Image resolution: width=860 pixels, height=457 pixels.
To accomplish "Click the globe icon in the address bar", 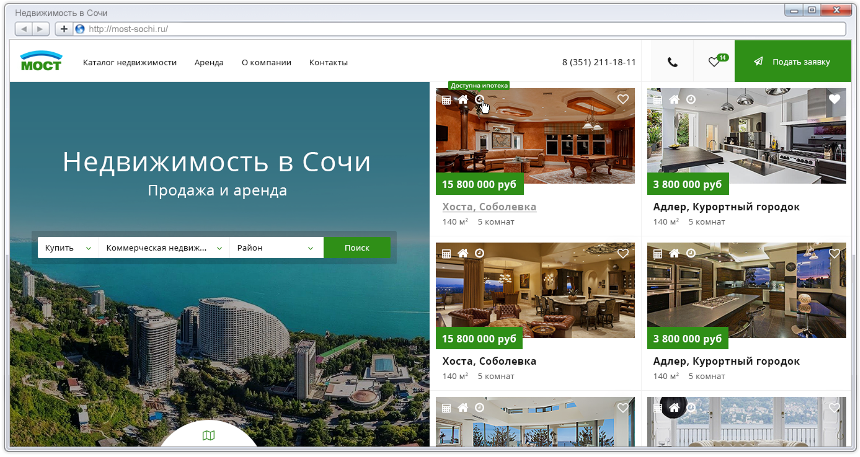I will pyautogui.click(x=80, y=29).
